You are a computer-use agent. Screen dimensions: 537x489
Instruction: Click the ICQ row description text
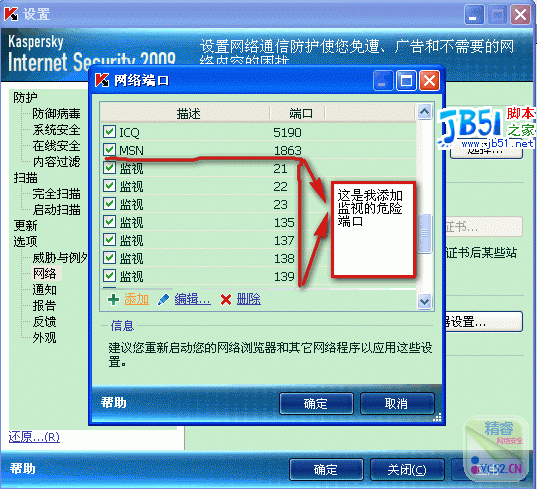tap(129, 132)
